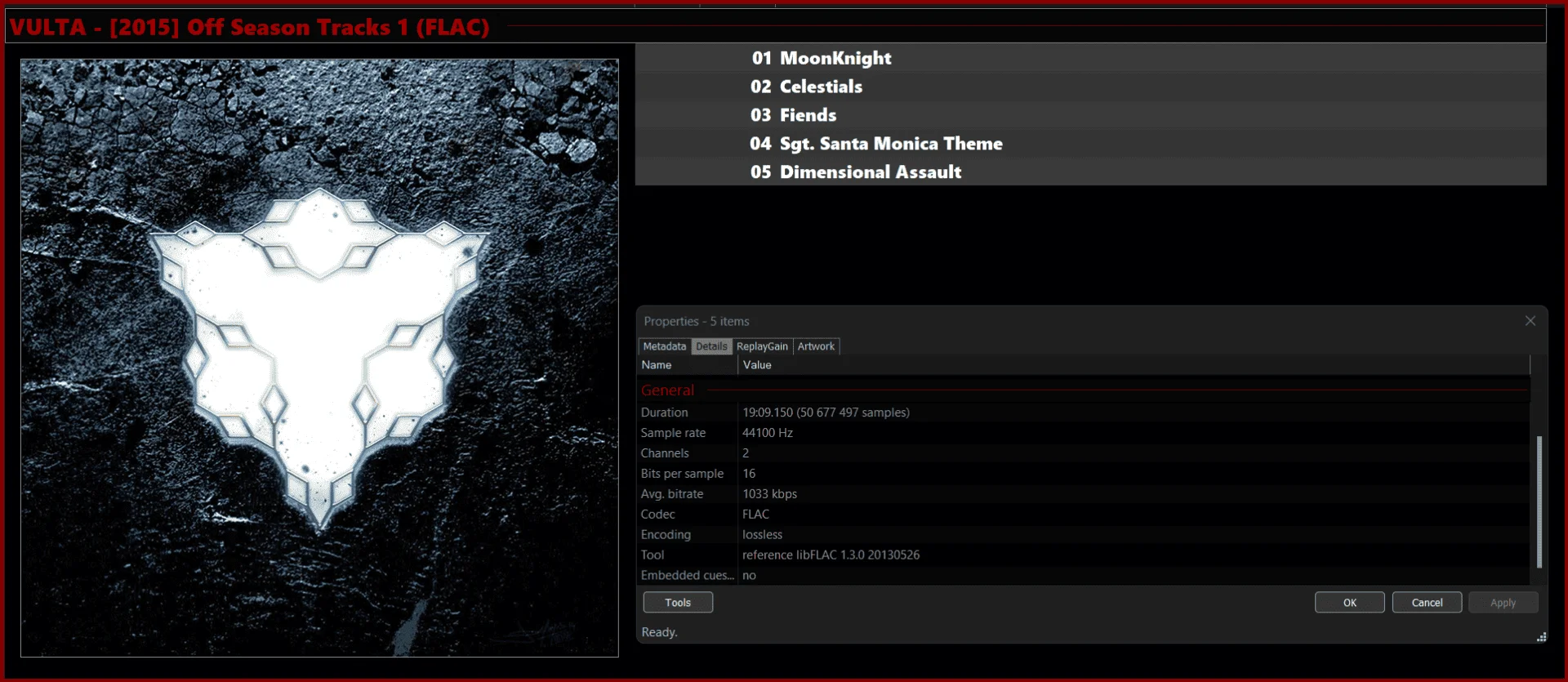Select the Duration value 19:09.150

coord(826,412)
